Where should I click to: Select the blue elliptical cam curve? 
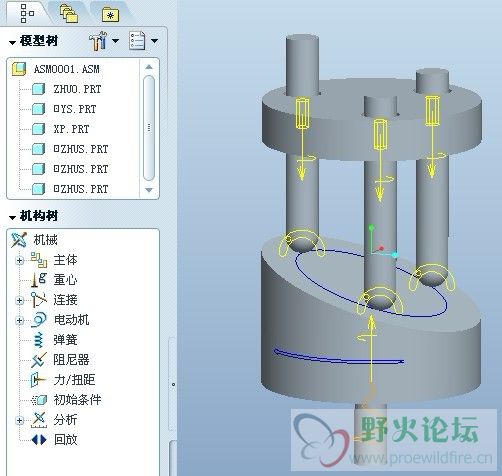coord(371,283)
